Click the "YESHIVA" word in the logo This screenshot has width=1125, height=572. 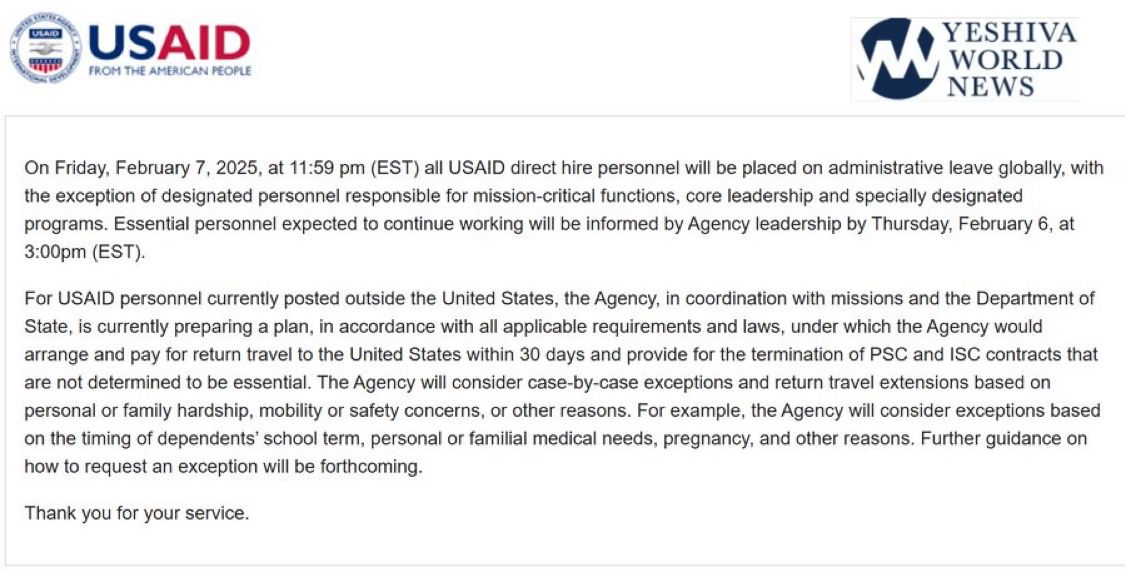[1010, 33]
